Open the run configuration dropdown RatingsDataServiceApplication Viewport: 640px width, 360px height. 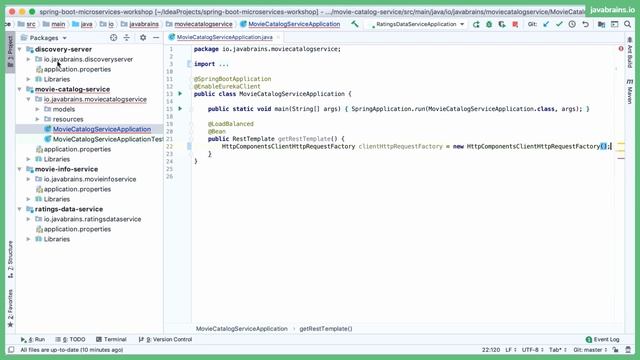click(x=417, y=24)
